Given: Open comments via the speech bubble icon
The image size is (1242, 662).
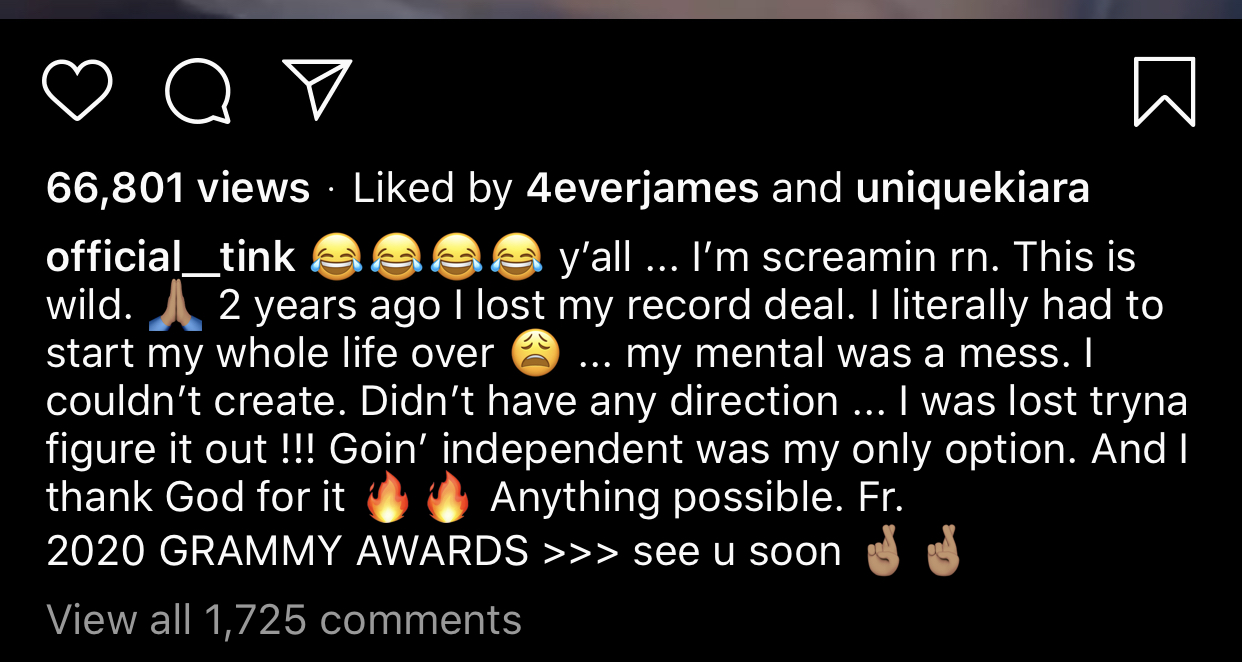Looking at the screenshot, I should pyautogui.click(x=198, y=91).
